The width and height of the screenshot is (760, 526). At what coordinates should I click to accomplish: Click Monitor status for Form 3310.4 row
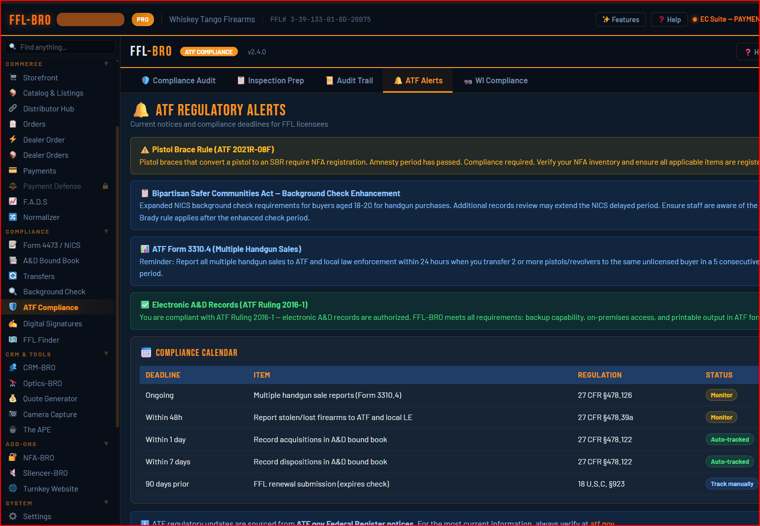(x=721, y=395)
